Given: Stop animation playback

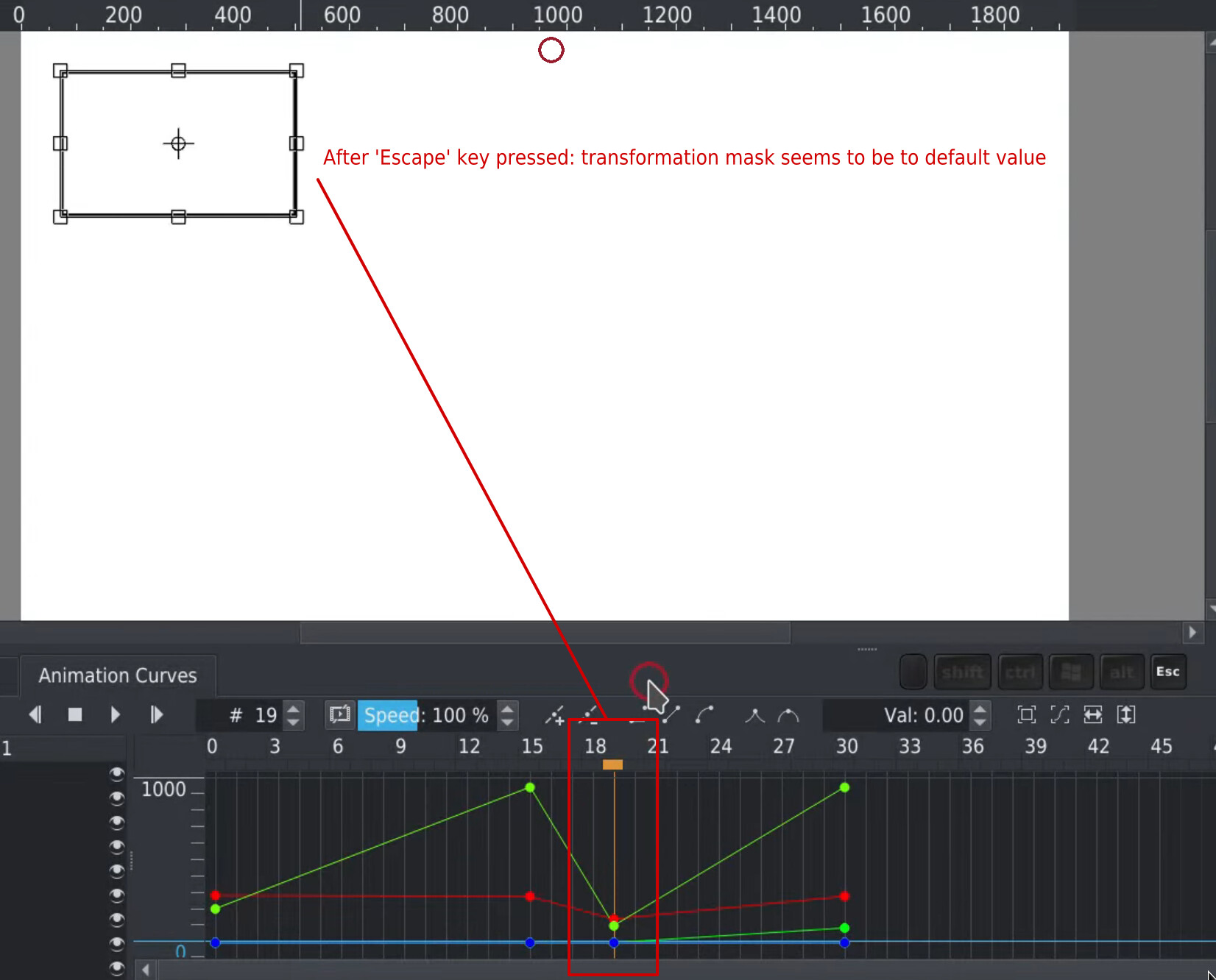Looking at the screenshot, I should click(x=74, y=714).
